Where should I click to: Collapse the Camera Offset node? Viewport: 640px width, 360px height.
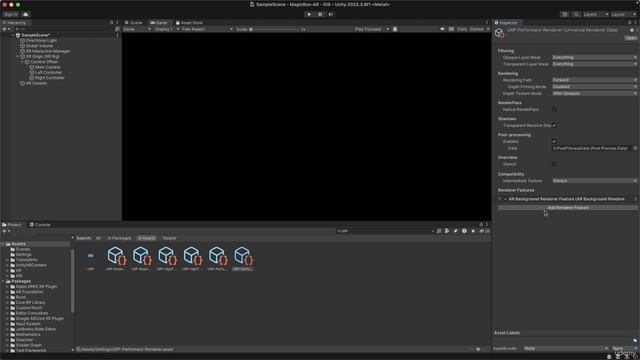coord(22,62)
